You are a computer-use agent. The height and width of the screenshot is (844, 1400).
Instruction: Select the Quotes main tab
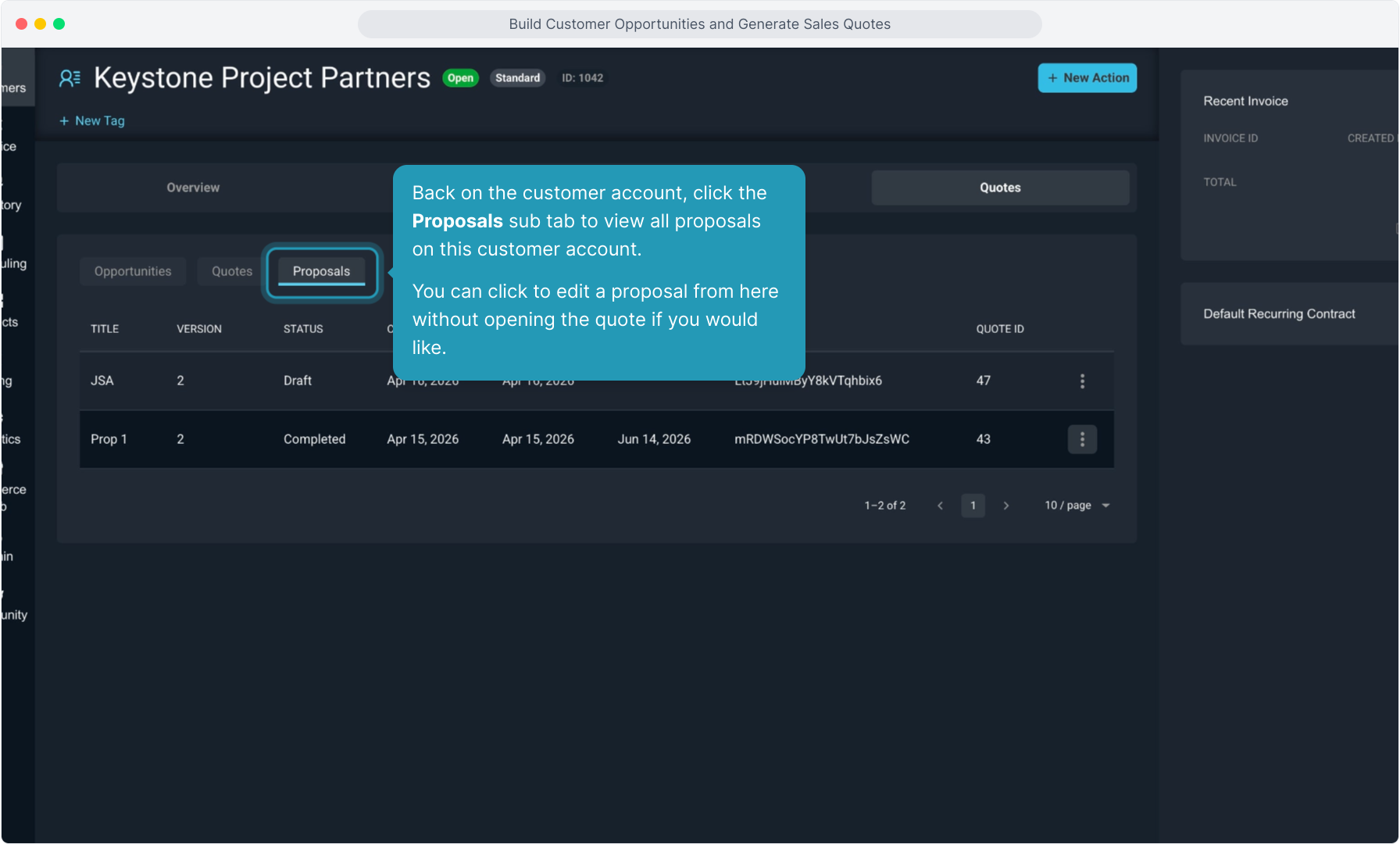[x=1000, y=188]
